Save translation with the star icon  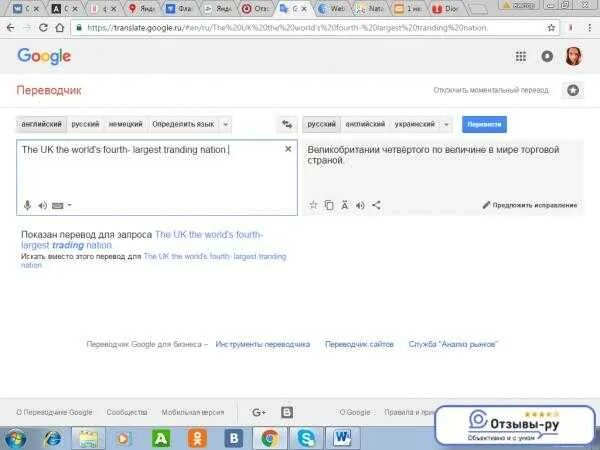(x=313, y=205)
